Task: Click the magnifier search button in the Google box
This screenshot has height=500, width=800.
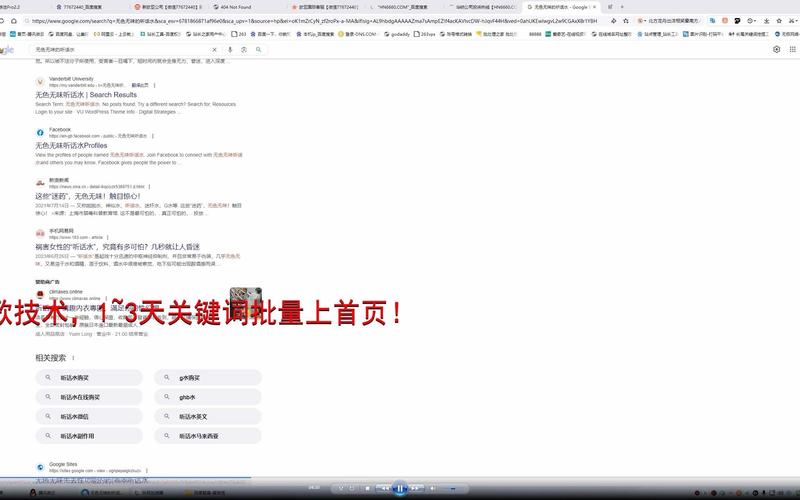Action: (x=259, y=49)
